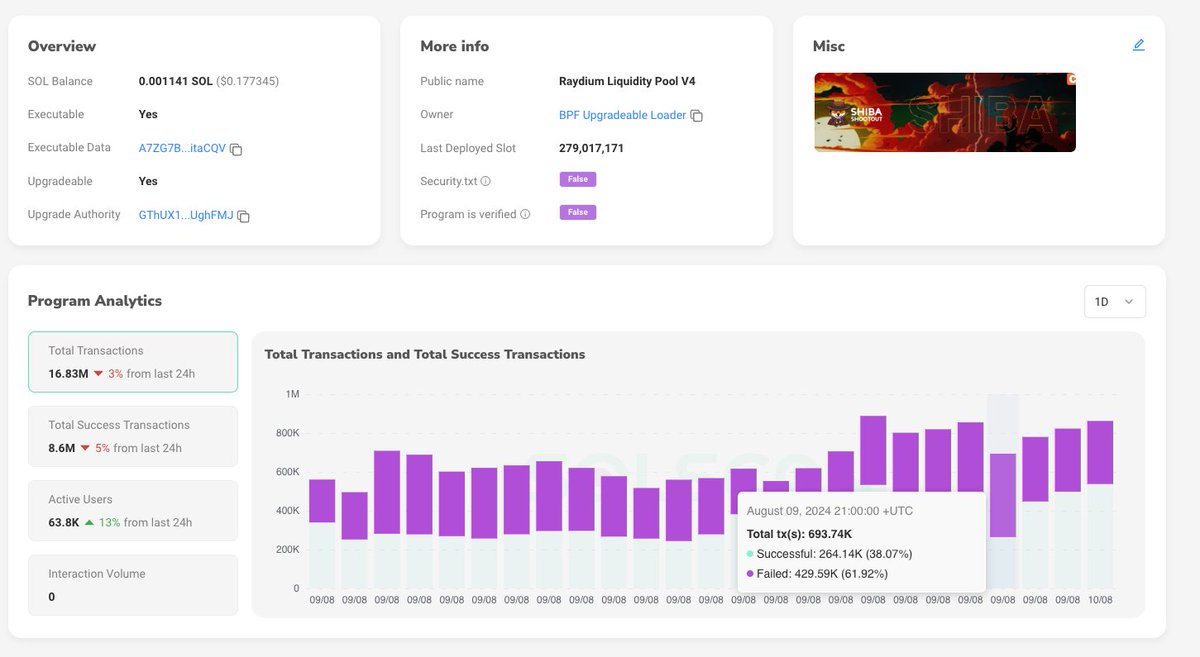The image size is (1200, 657).
Task: Click the purple Failed legend dot
Action: 752,573
